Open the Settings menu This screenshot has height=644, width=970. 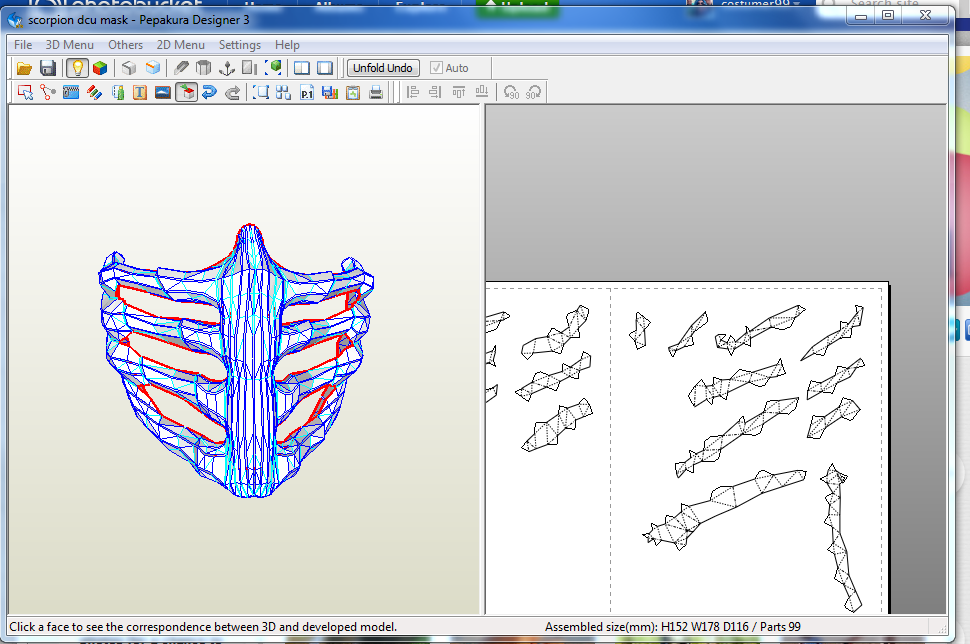(x=239, y=45)
